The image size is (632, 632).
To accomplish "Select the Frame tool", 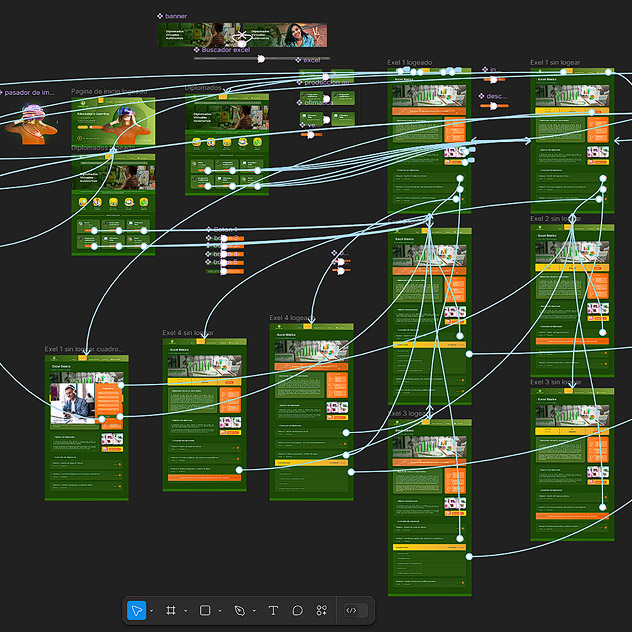I will coord(171,610).
